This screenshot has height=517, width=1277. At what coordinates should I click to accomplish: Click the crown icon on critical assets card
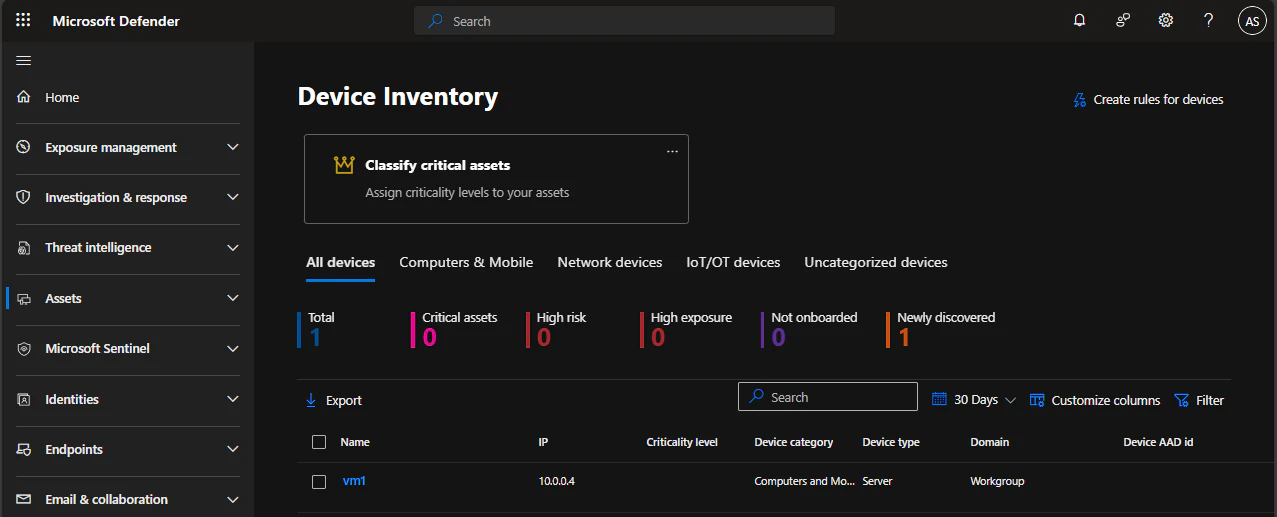344,165
